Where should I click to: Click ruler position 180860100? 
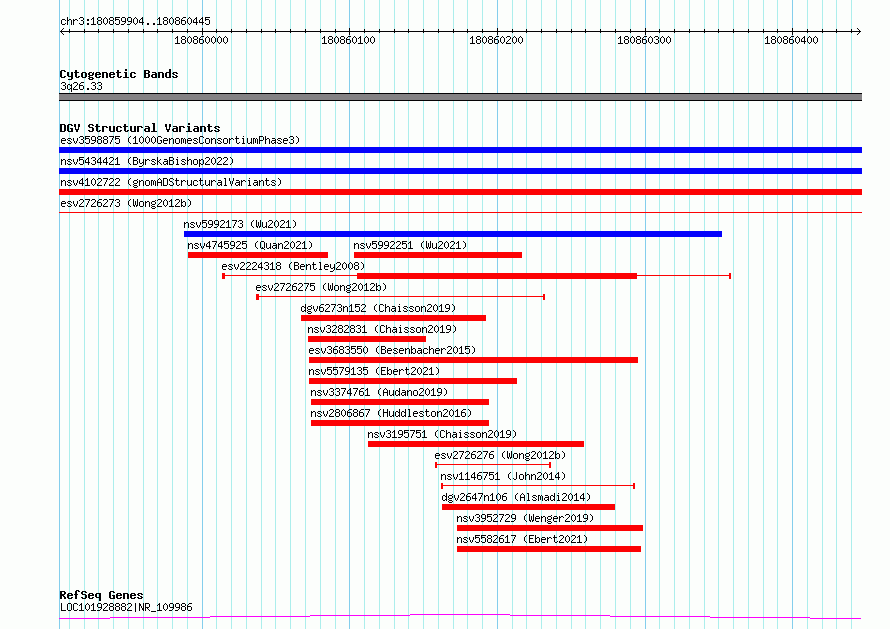coord(348,40)
